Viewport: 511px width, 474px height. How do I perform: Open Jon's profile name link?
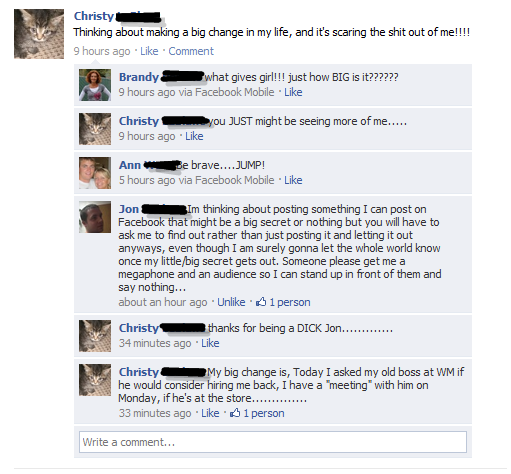[129, 209]
